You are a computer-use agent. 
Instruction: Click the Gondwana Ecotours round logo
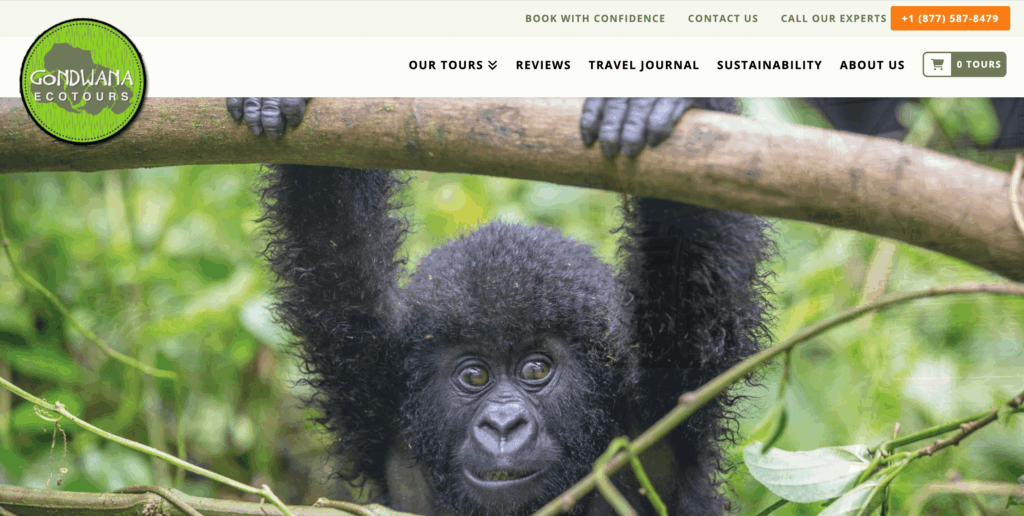83,82
